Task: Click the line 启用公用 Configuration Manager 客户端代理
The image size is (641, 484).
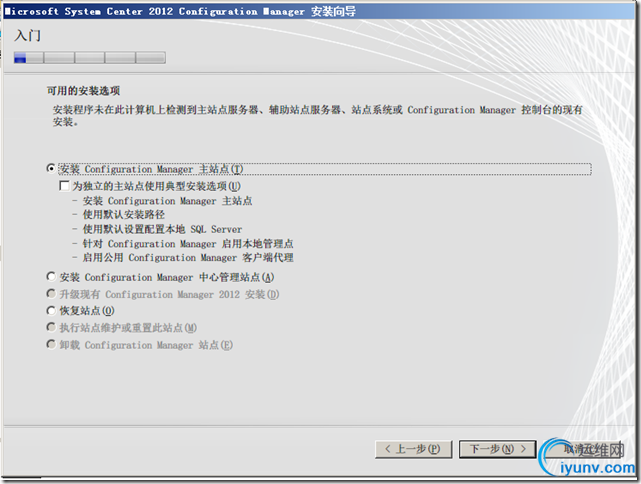Action: click(x=188, y=258)
